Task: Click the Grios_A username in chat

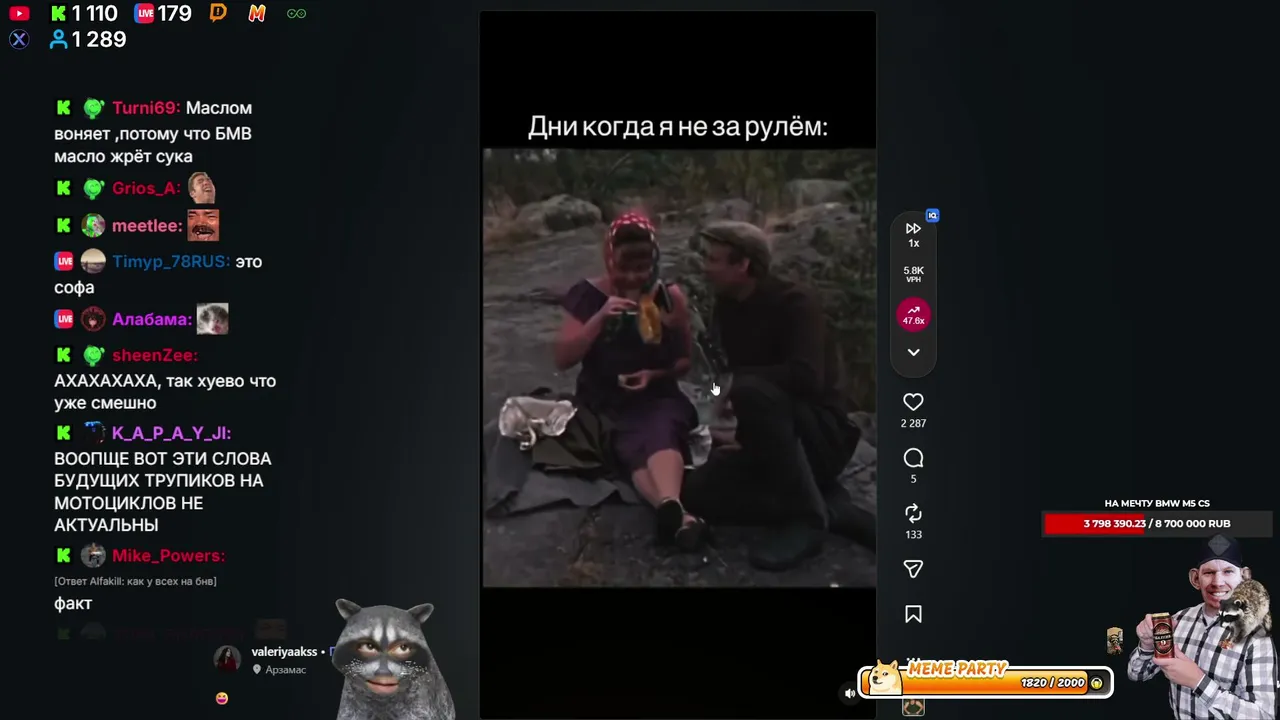Action: click(146, 188)
